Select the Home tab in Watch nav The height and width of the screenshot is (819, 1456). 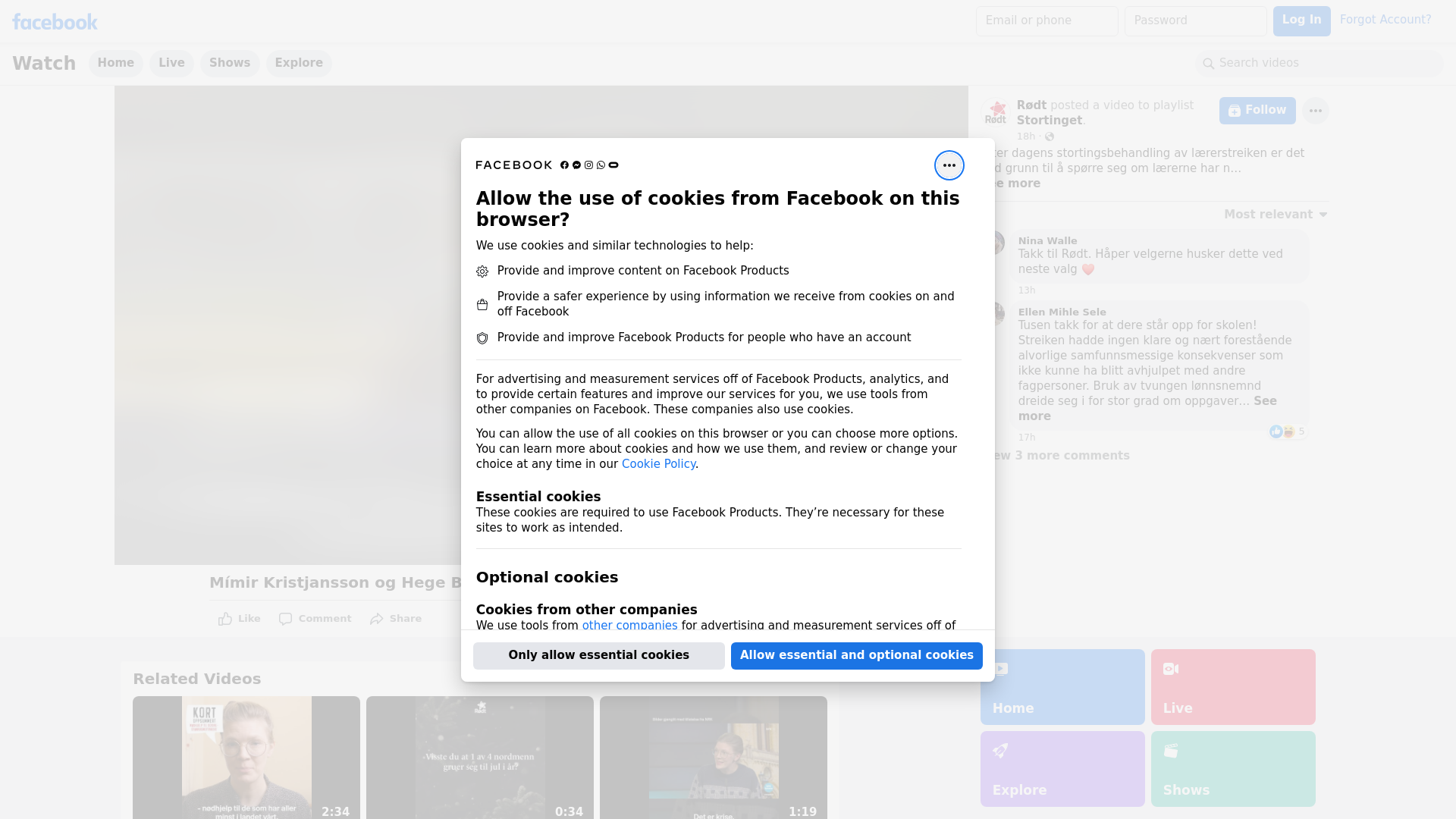point(115,63)
